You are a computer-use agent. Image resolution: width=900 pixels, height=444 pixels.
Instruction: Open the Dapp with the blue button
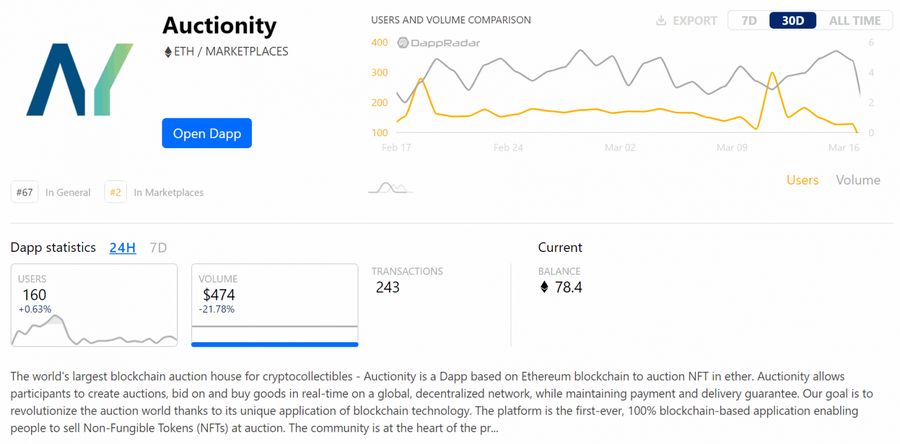tap(207, 133)
